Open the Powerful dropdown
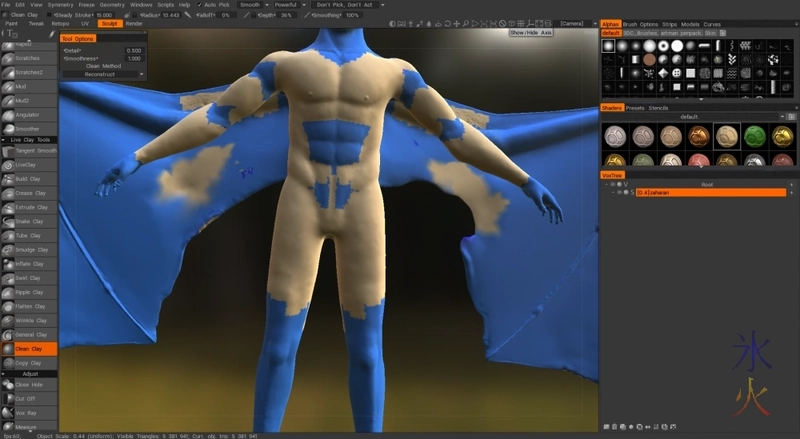The width and height of the screenshot is (800, 439). 290,5
